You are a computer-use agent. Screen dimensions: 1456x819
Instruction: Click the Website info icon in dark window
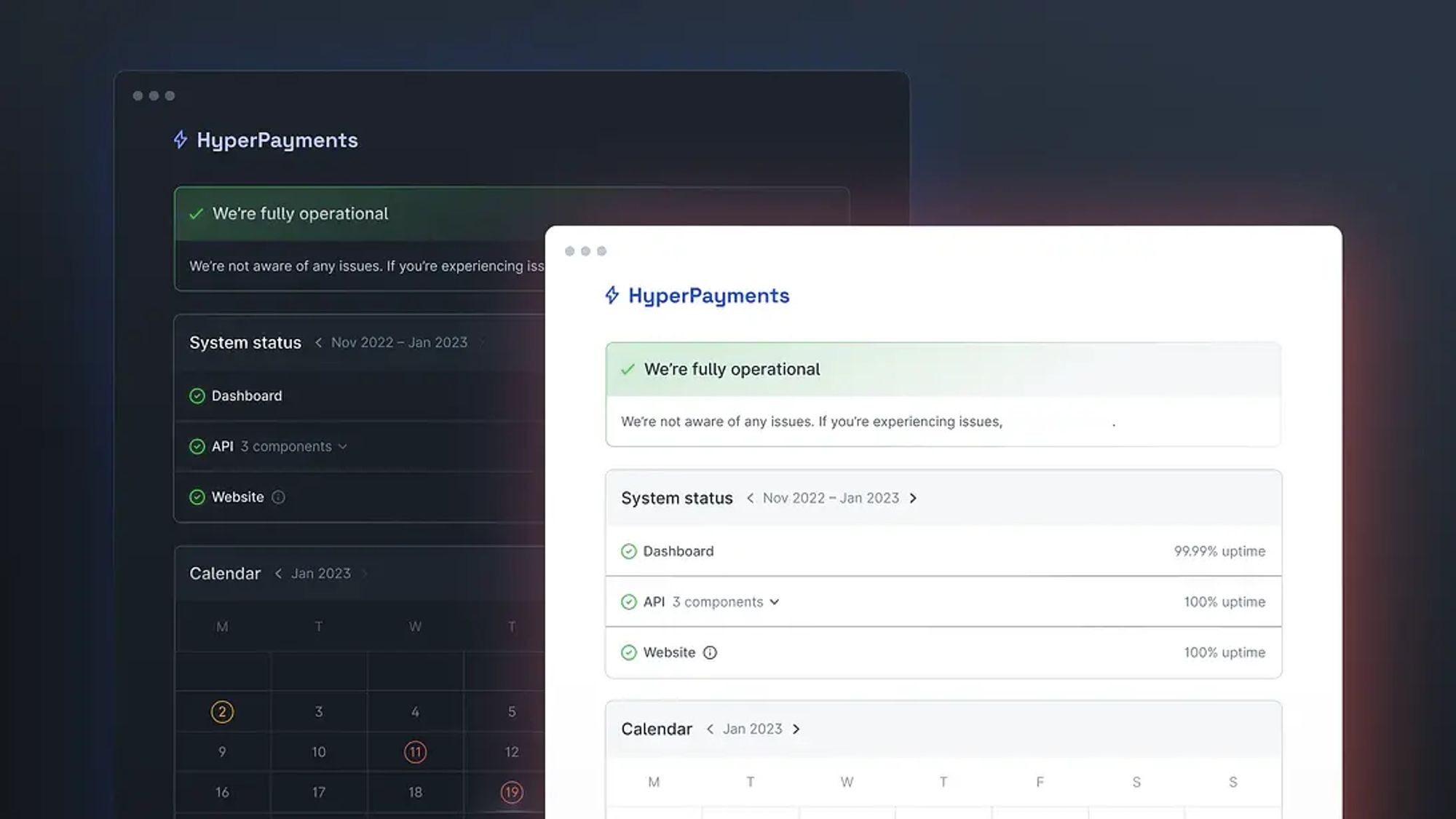[278, 497]
